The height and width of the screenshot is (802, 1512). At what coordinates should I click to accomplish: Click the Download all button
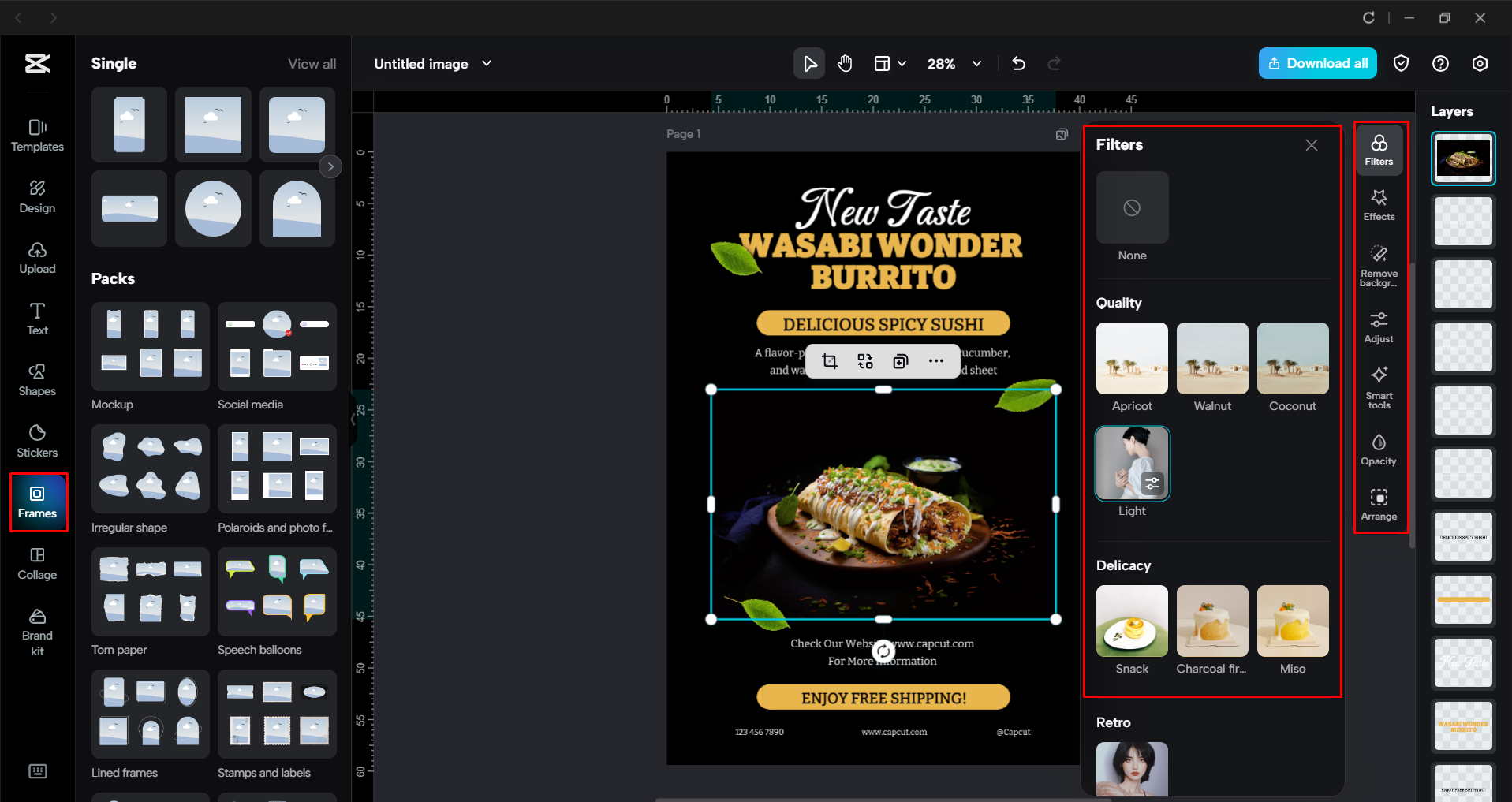pos(1317,63)
